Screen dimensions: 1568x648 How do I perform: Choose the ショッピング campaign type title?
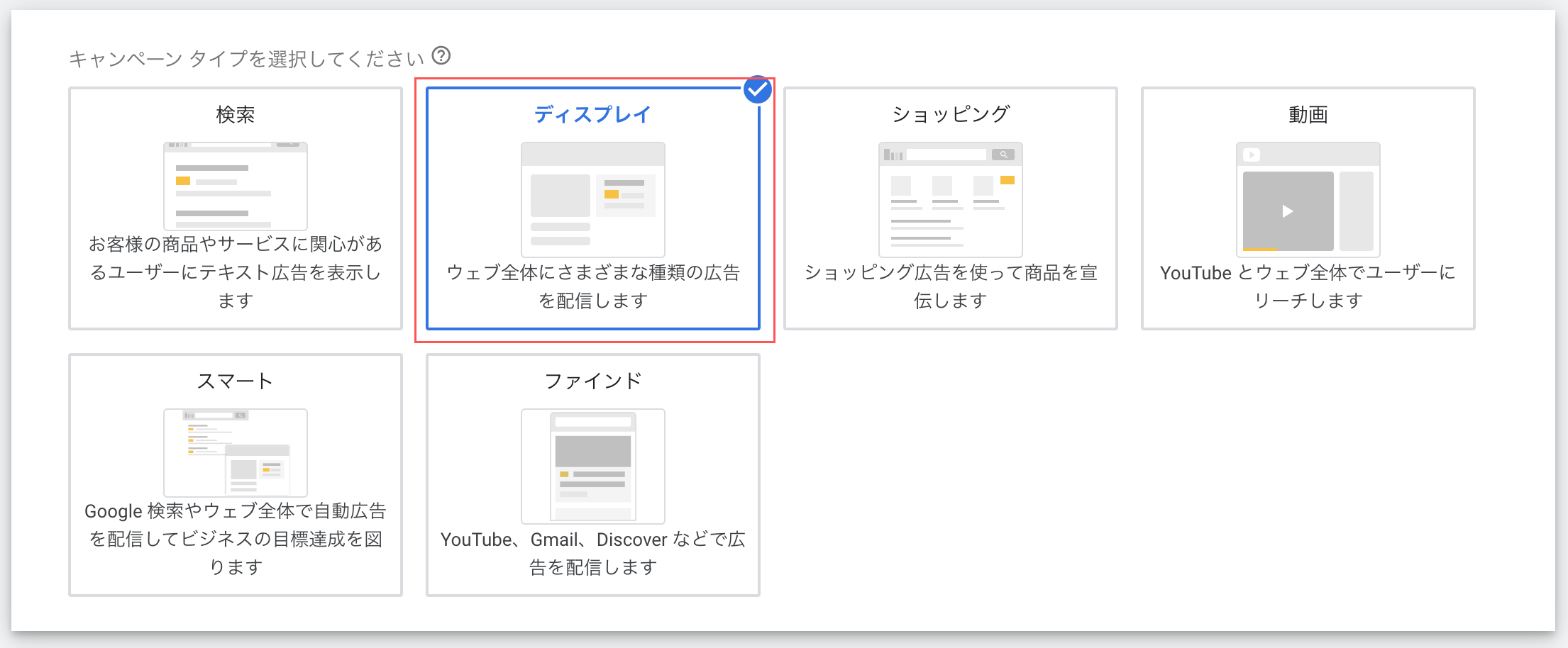point(950,114)
